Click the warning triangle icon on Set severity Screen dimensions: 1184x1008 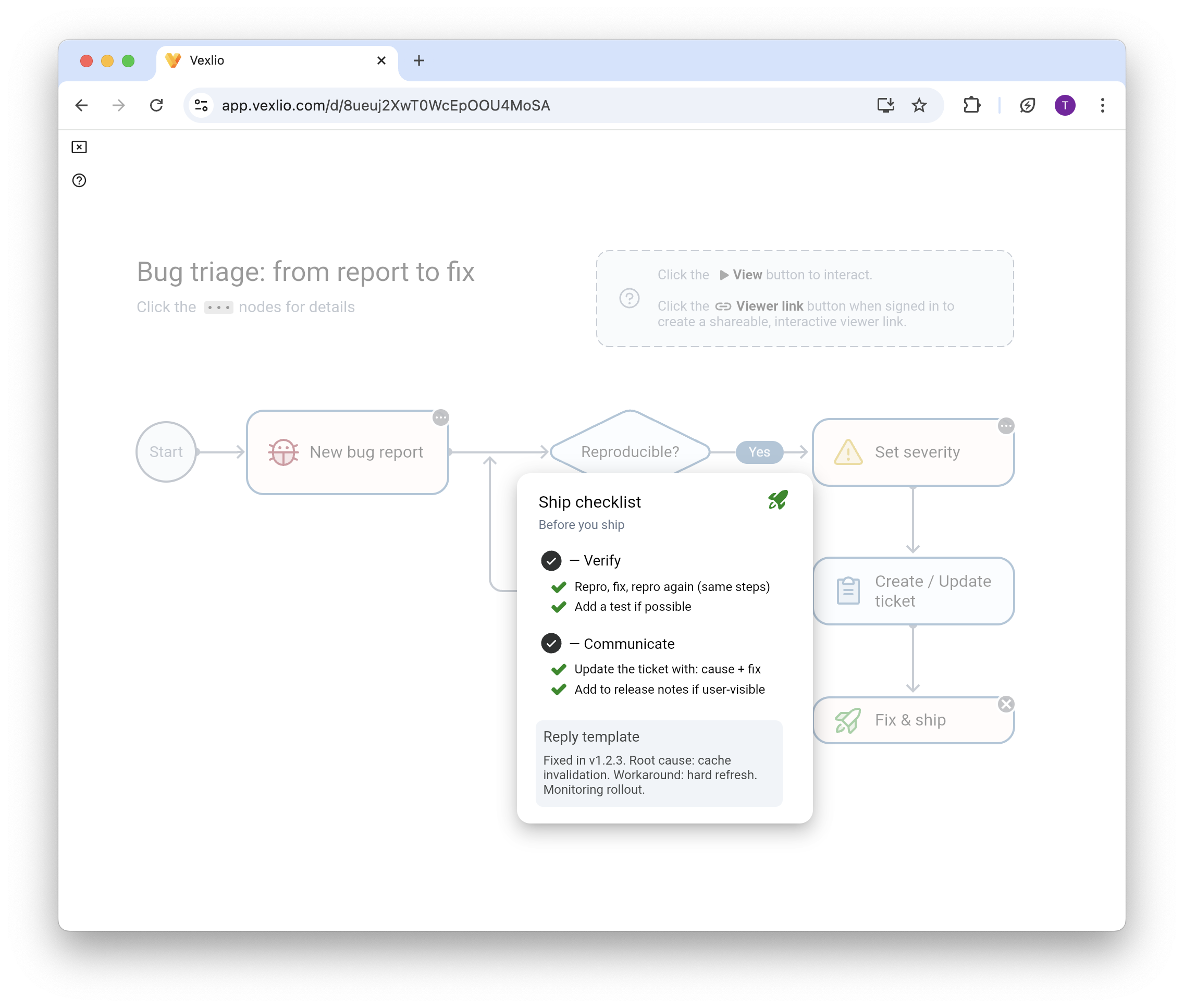pyautogui.click(x=848, y=452)
